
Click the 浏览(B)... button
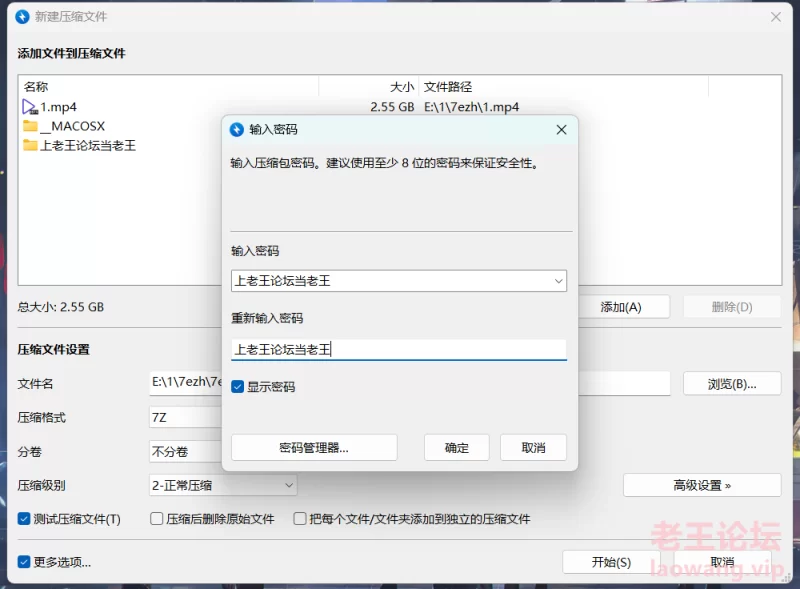[732, 384]
